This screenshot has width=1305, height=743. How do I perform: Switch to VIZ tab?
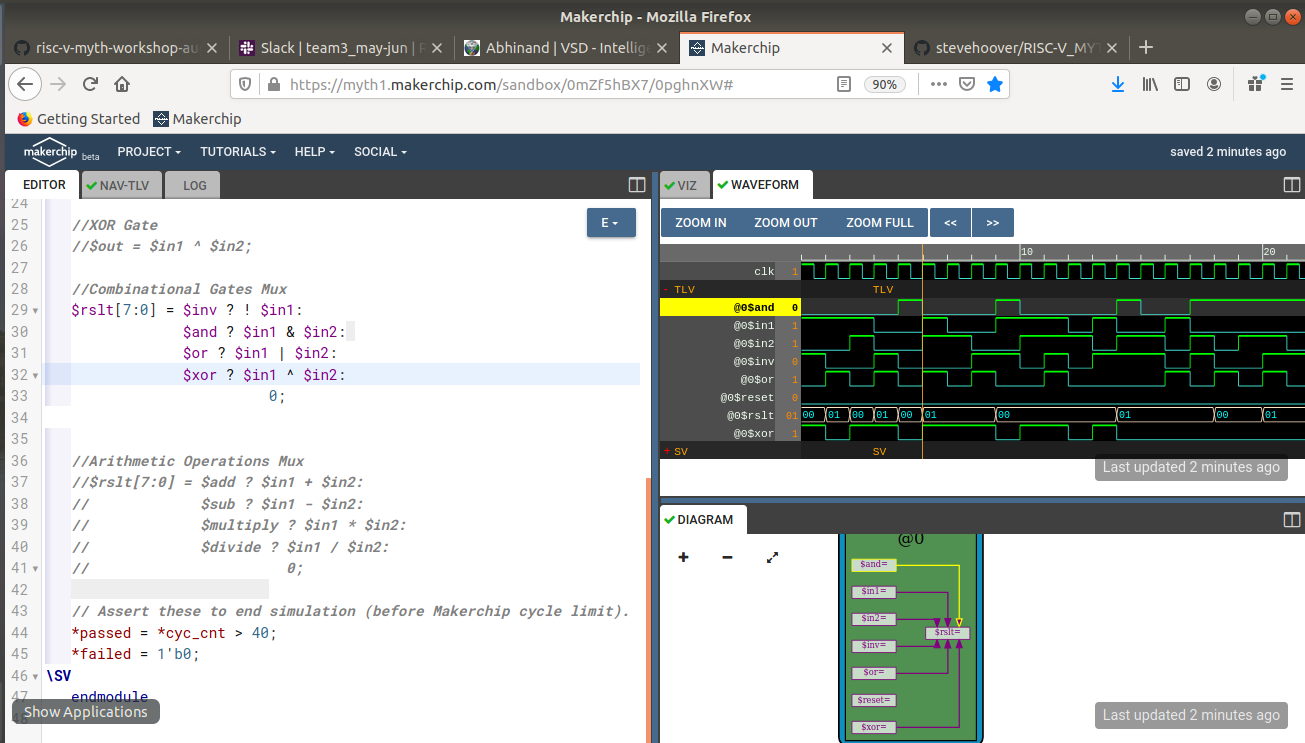(685, 185)
